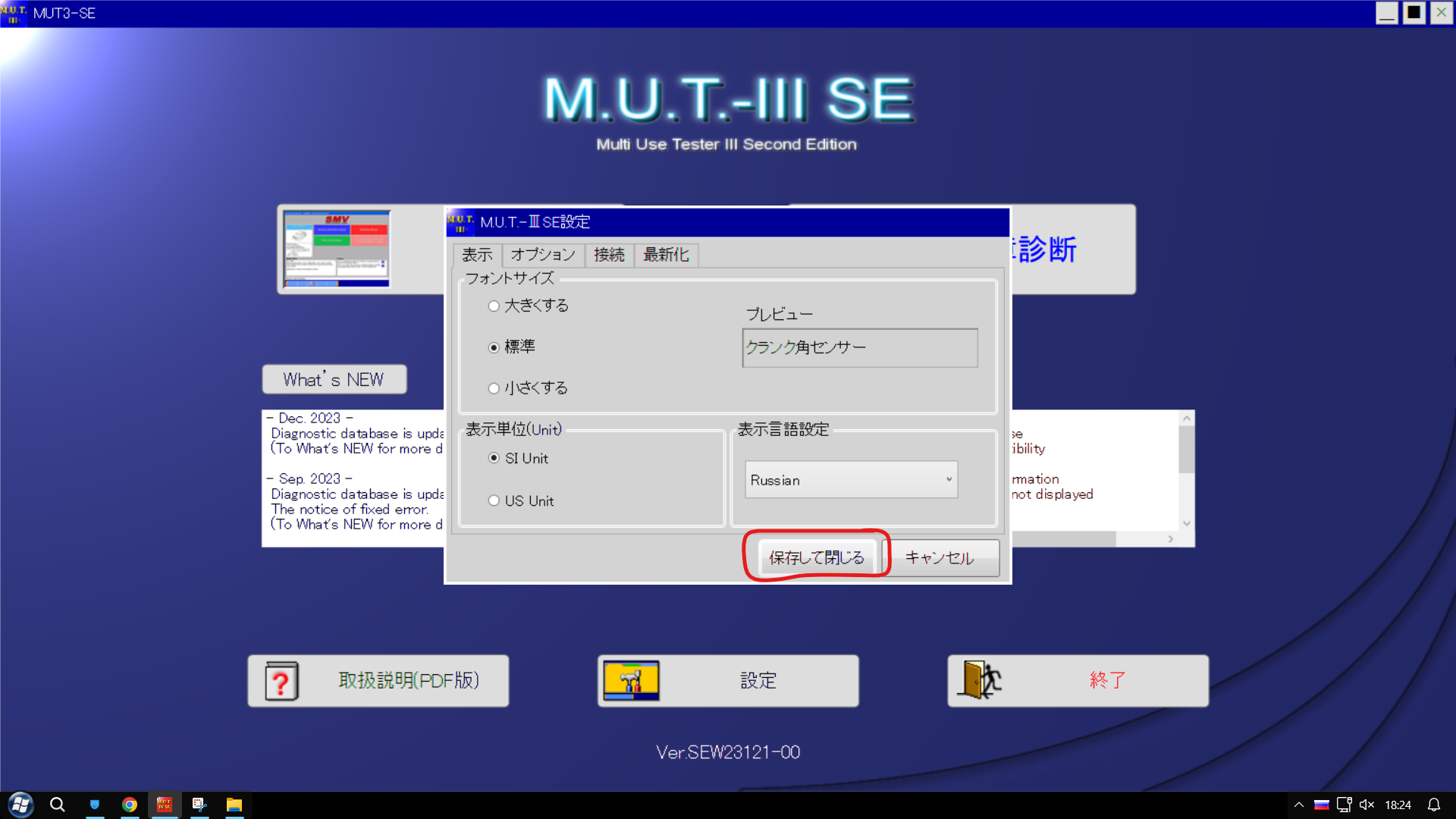
Task: Maximize the MUT3-SE window
Action: pyautogui.click(x=1414, y=13)
